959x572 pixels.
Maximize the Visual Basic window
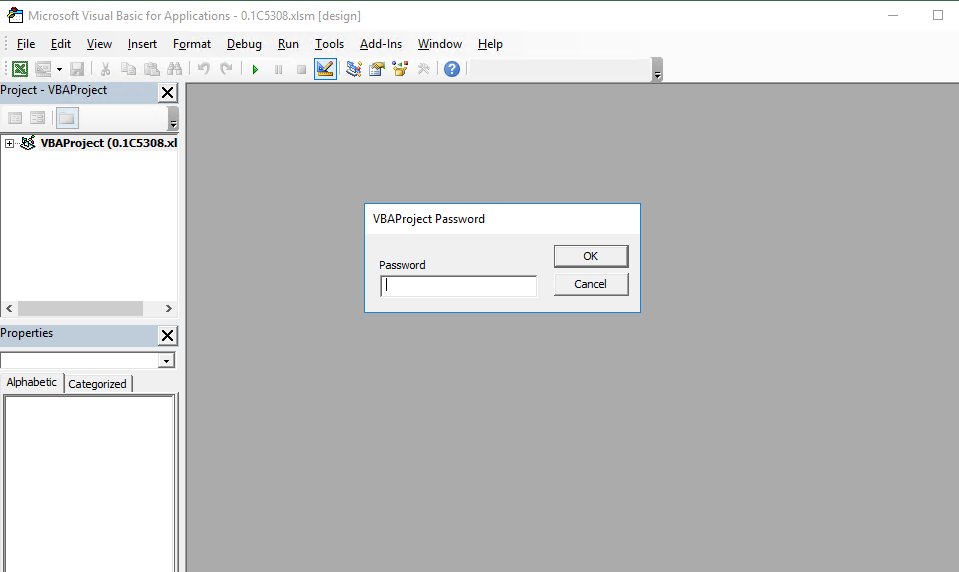[938, 15]
